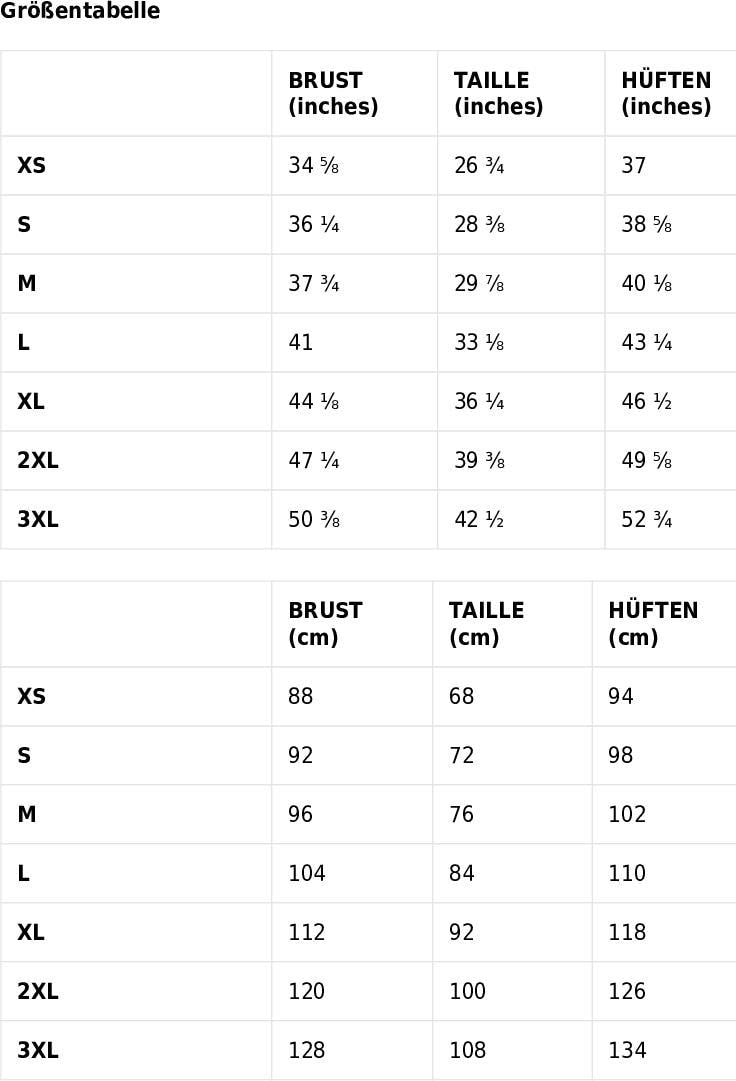Click the TAILLE (inches) column header
The height and width of the screenshot is (1081, 736).
click(498, 94)
